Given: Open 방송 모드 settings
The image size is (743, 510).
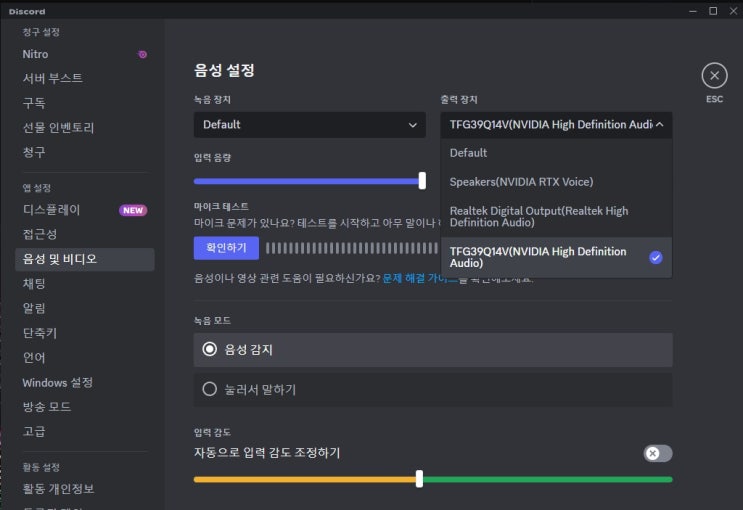Looking at the screenshot, I should (84, 407).
